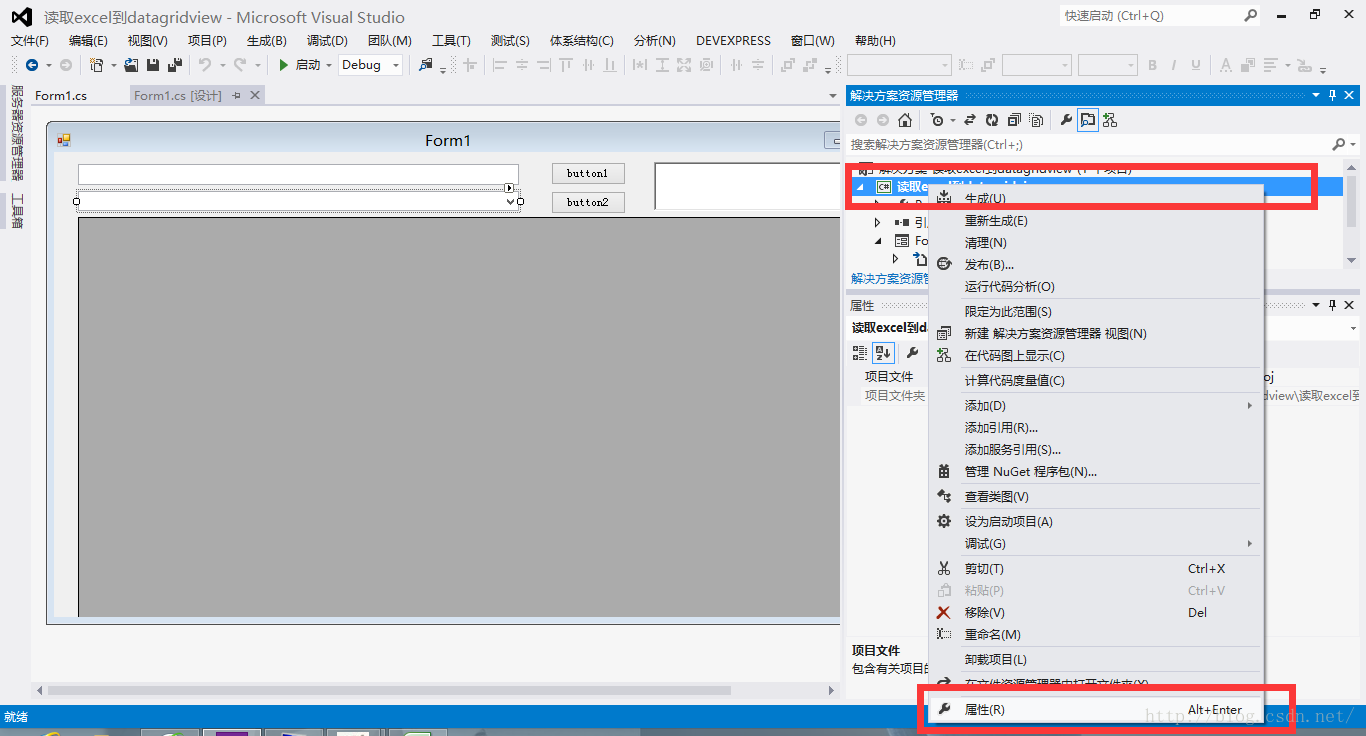1366x736 pixels.
Task: Click the wrench properties icon in Solution Explorer
Action: click(x=1066, y=120)
